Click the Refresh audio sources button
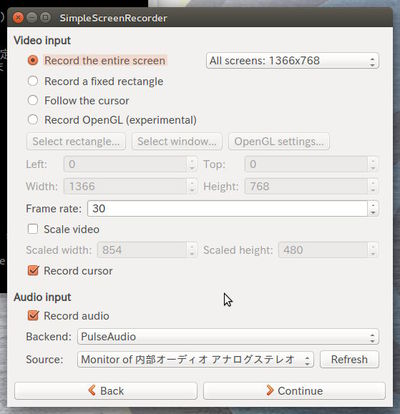 point(349,359)
